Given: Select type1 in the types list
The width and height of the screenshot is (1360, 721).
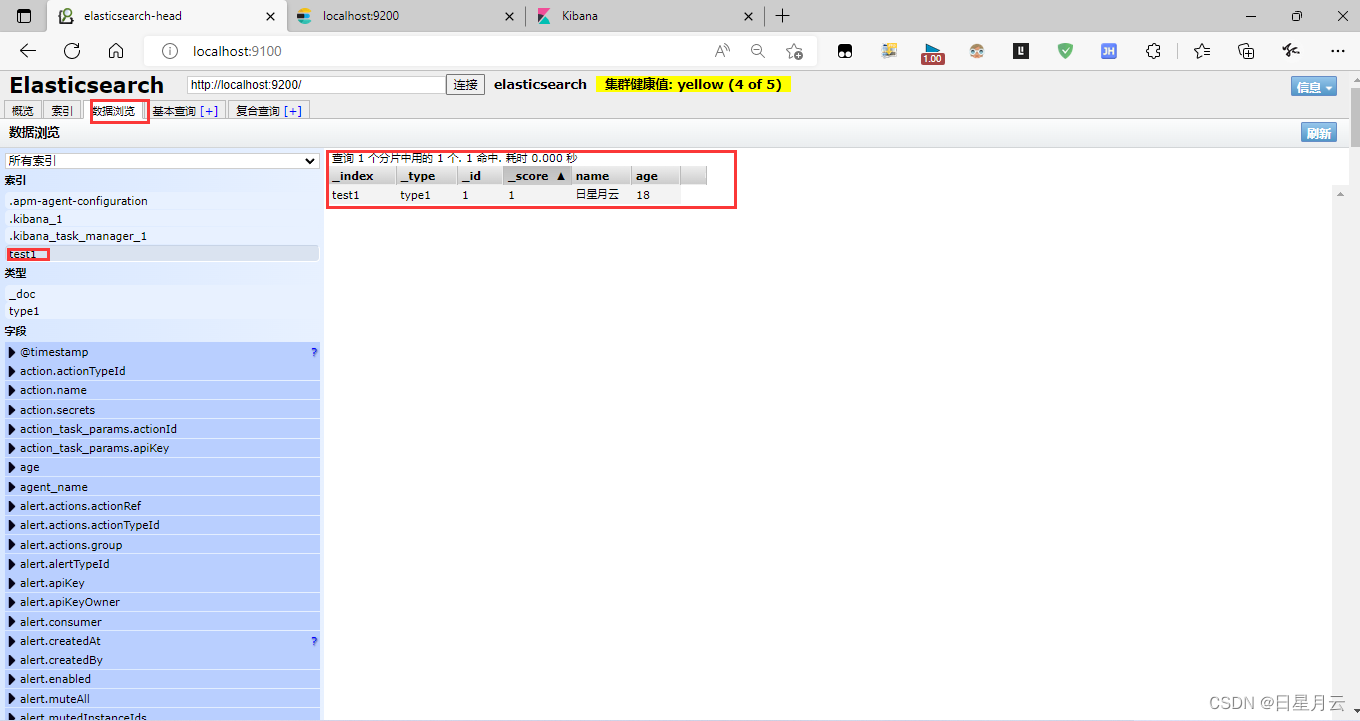Looking at the screenshot, I should pyautogui.click(x=162, y=311).
